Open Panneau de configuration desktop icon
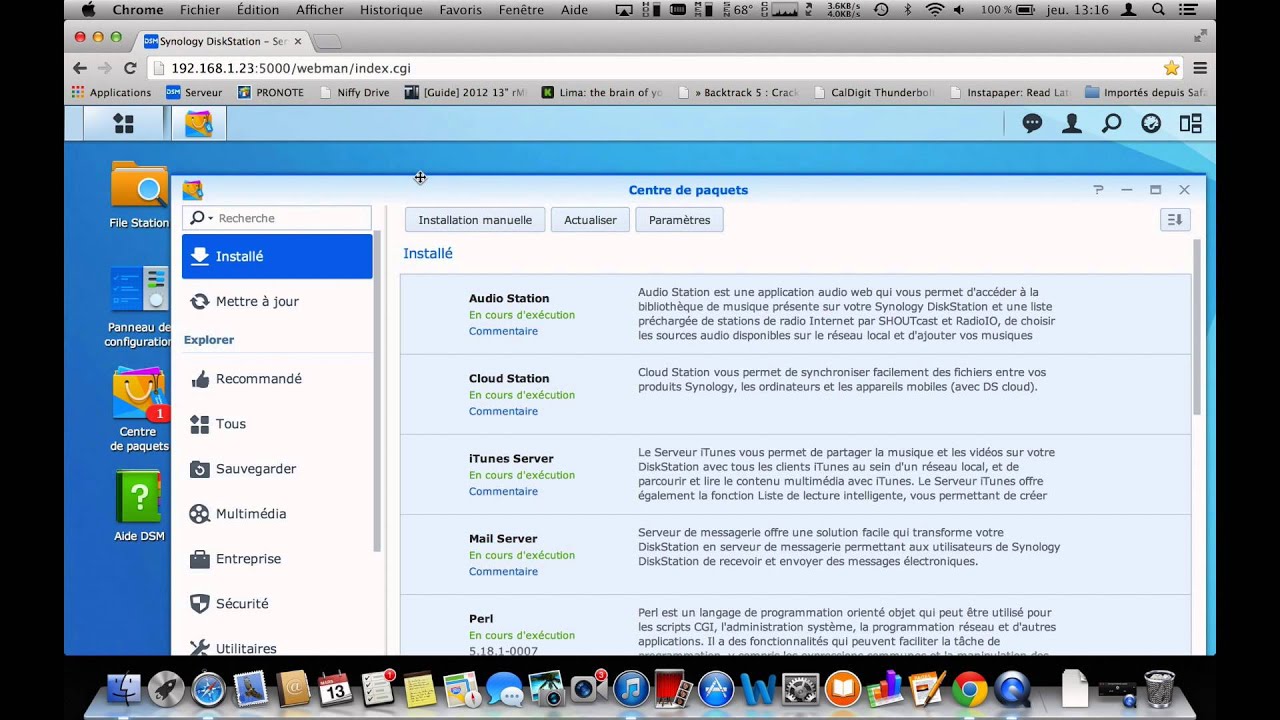The width and height of the screenshot is (1280, 720). point(139,307)
